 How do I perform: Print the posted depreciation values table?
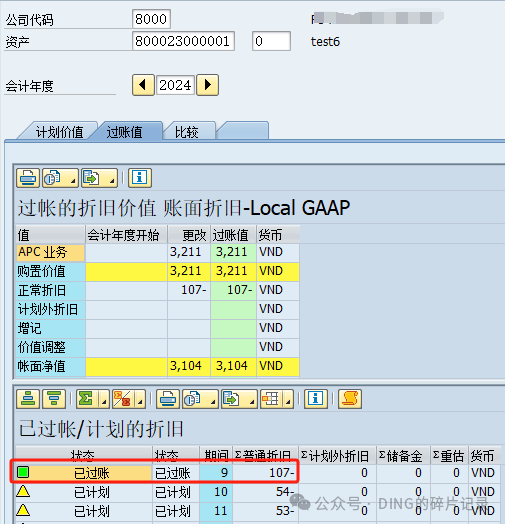(28, 178)
